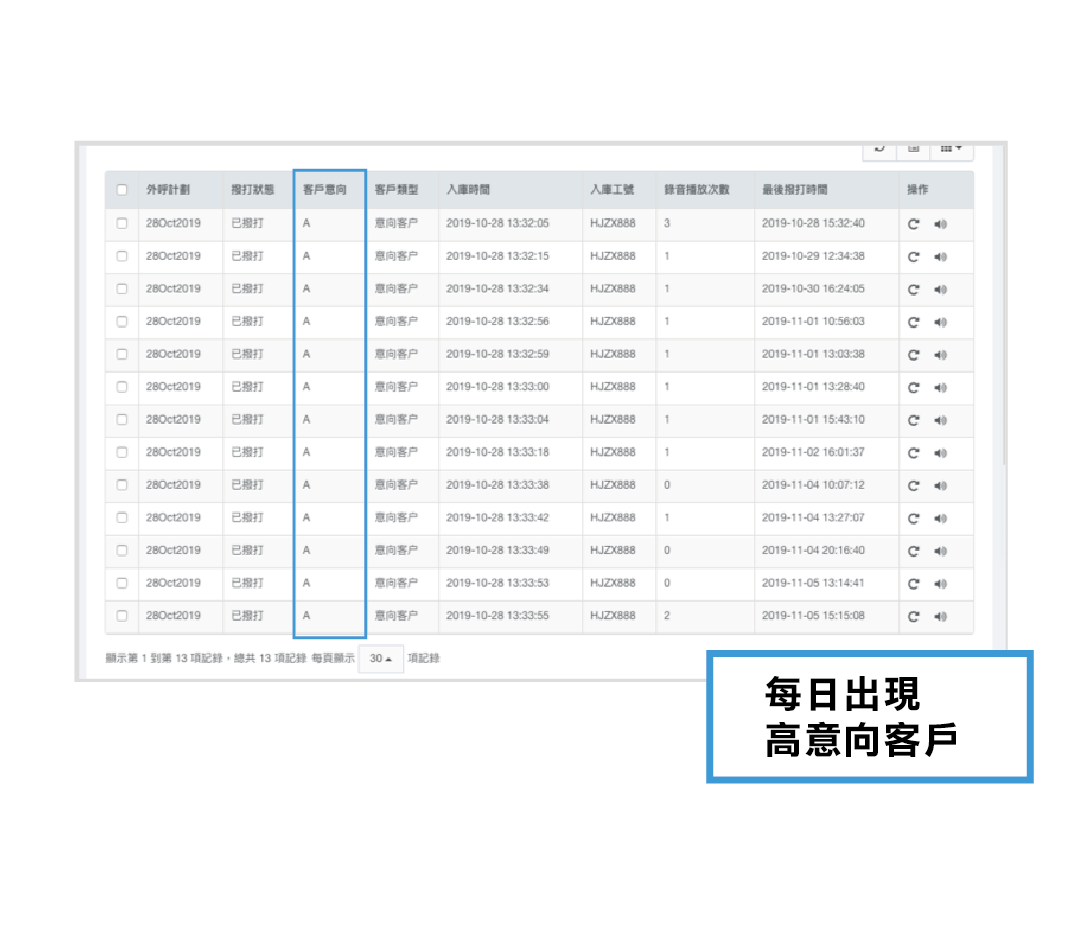This screenshot has width=1081, height=932.
Task: Select the 2019-11-04 13:27:07 last dial time
Action: (813, 517)
